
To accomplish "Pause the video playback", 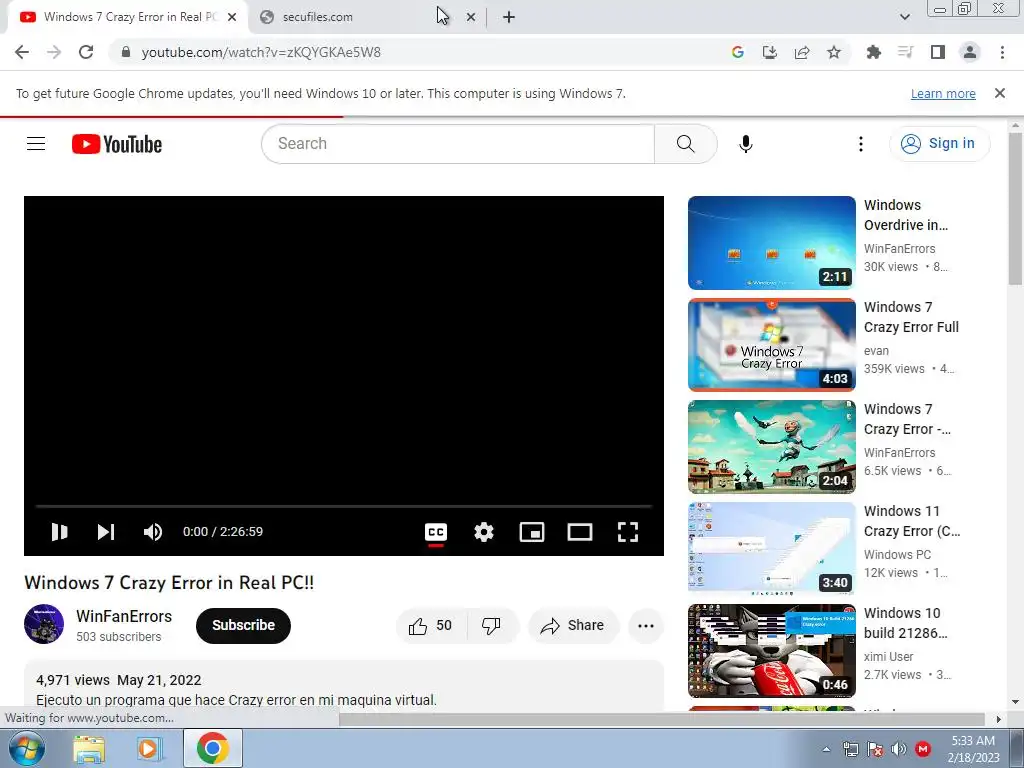I will pos(59,532).
